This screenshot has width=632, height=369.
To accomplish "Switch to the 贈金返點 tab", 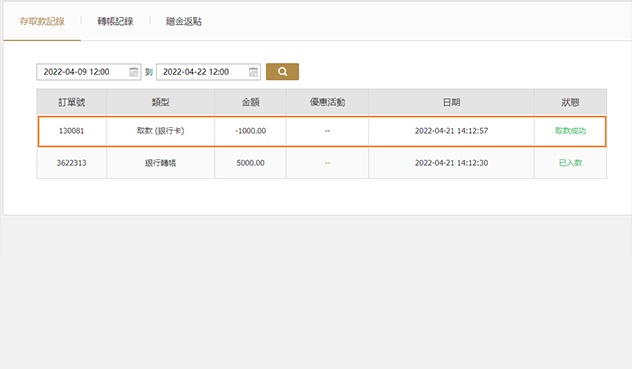I will (x=184, y=21).
